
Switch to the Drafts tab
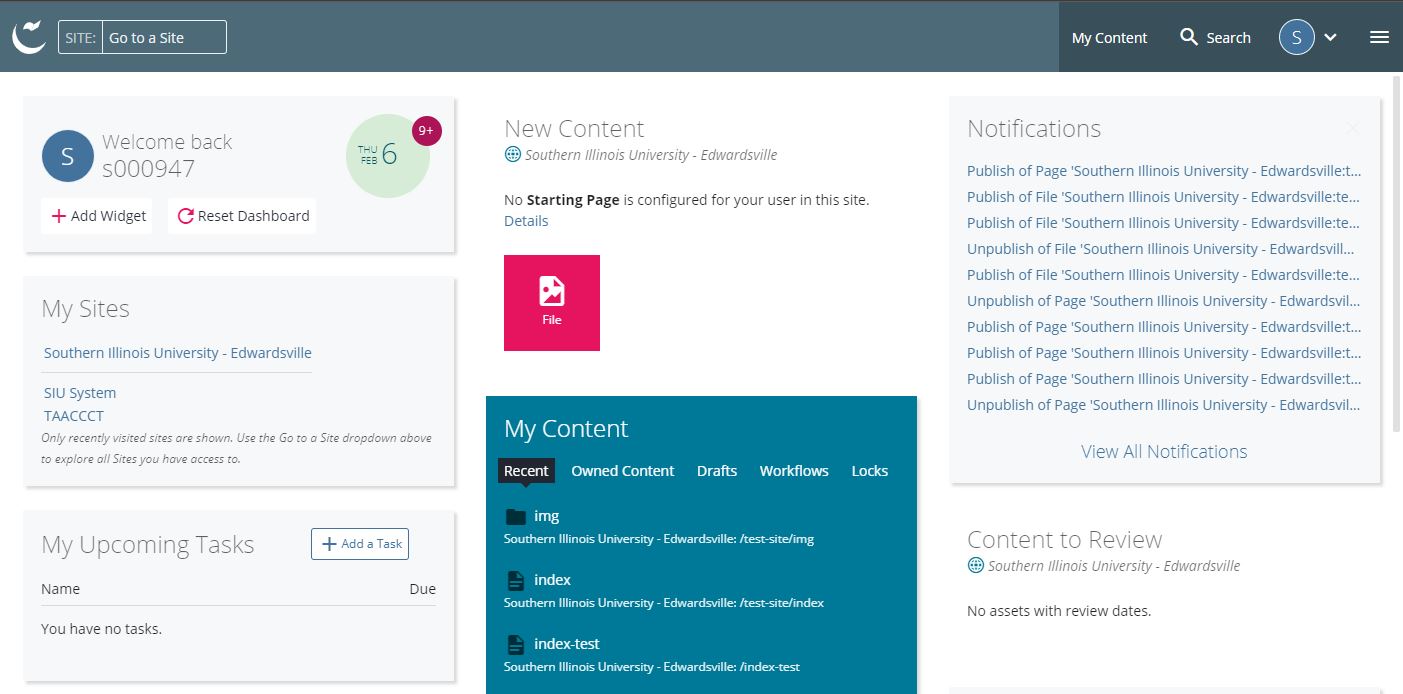(x=717, y=471)
